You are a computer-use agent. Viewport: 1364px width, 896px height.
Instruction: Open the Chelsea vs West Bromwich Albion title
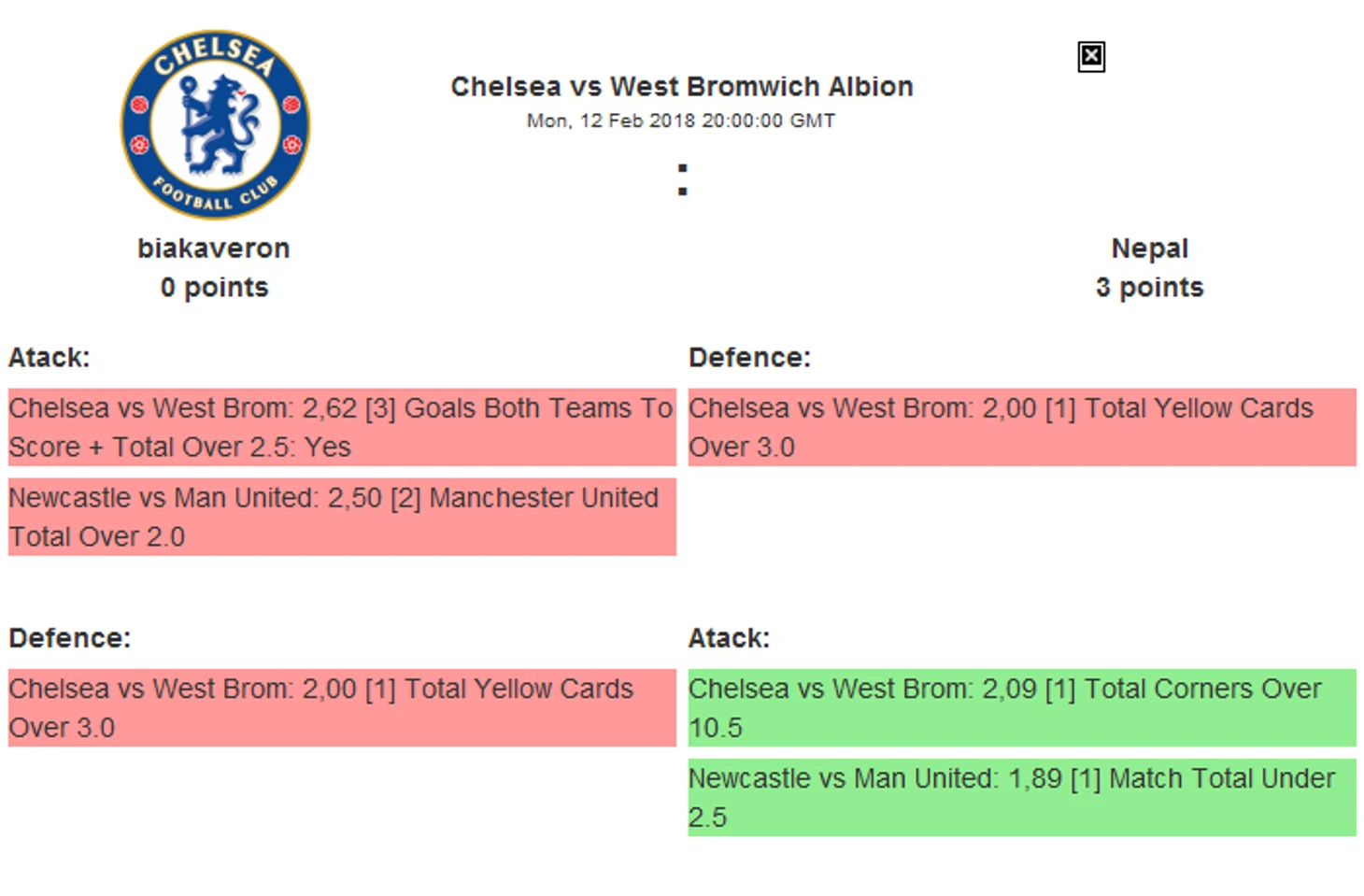(682, 87)
